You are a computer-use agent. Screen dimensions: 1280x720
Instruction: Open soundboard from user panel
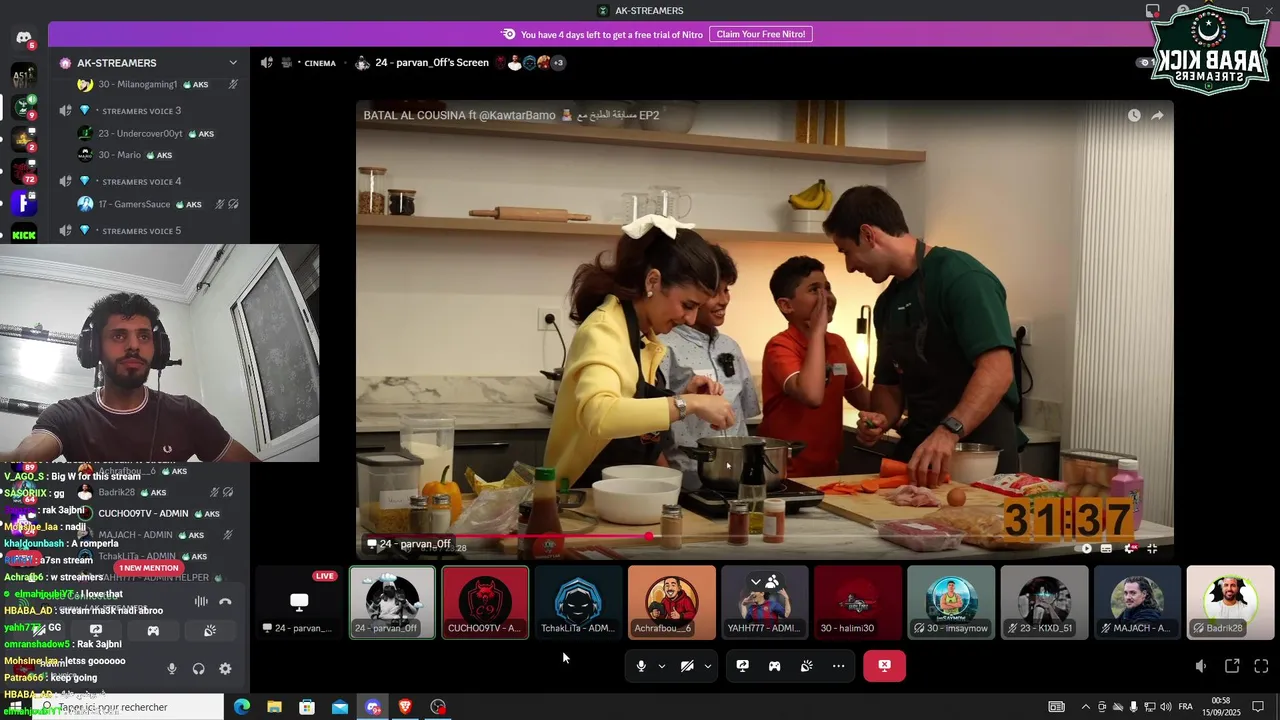click(x=210, y=631)
